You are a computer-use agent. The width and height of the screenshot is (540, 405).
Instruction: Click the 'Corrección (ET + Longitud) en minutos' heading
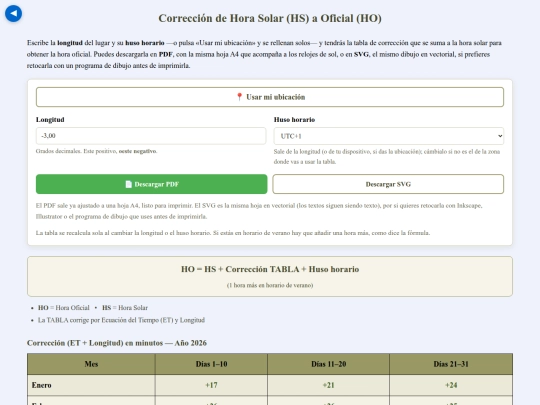[117, 343]
